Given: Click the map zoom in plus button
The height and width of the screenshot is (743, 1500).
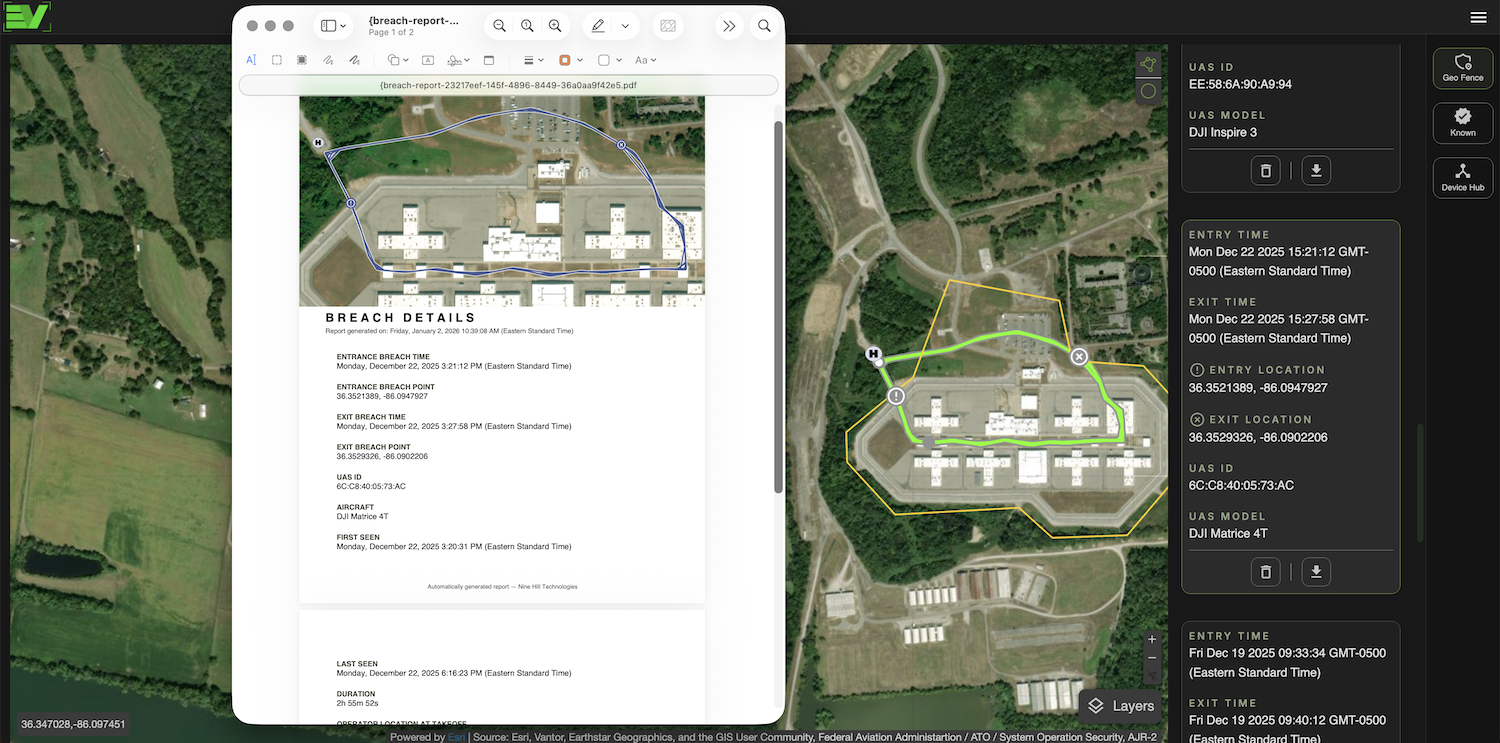Looking at the screenshot, I should tap(1152, 639).
